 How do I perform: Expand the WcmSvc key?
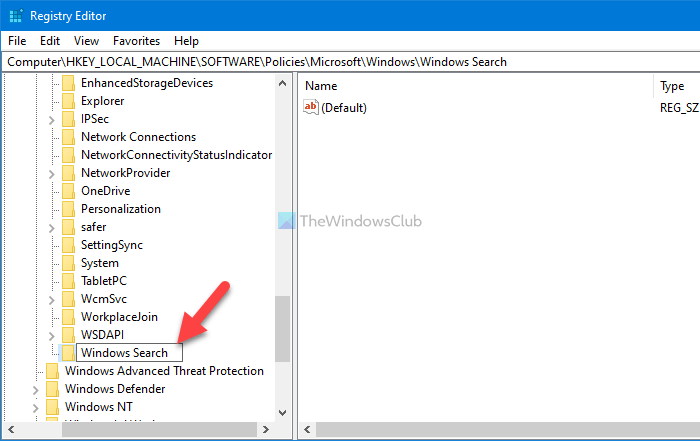[x=51, y=300]
